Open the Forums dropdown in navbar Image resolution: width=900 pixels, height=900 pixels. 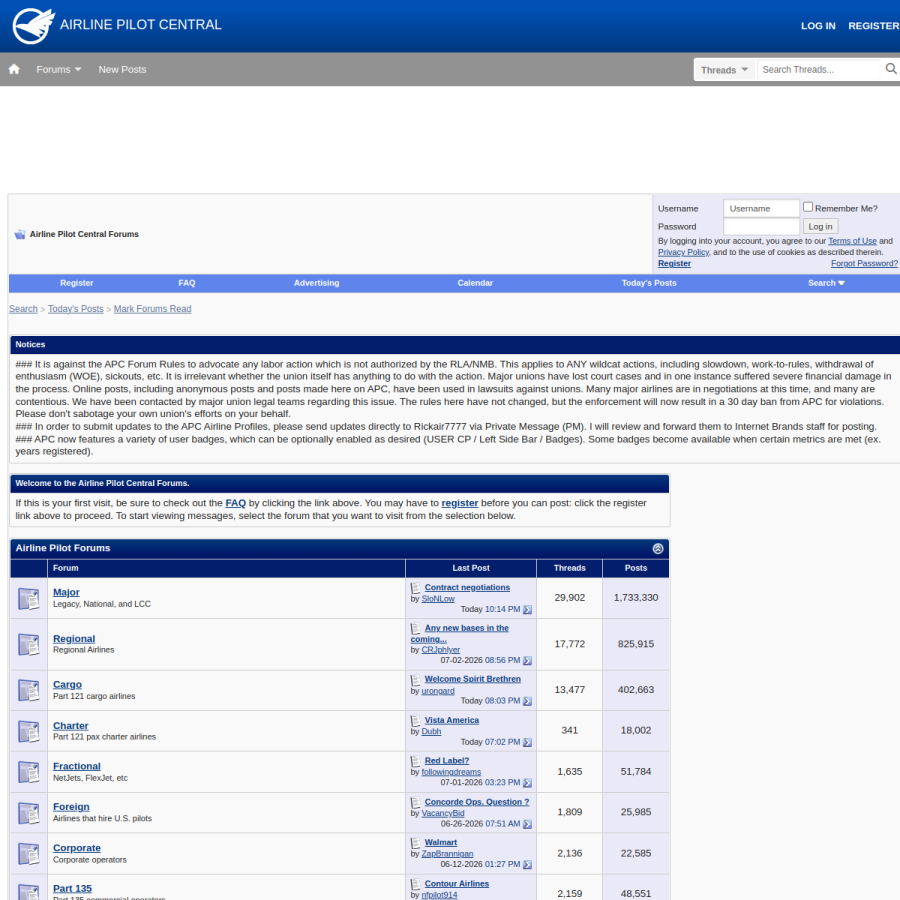click(x=59, y=69)
